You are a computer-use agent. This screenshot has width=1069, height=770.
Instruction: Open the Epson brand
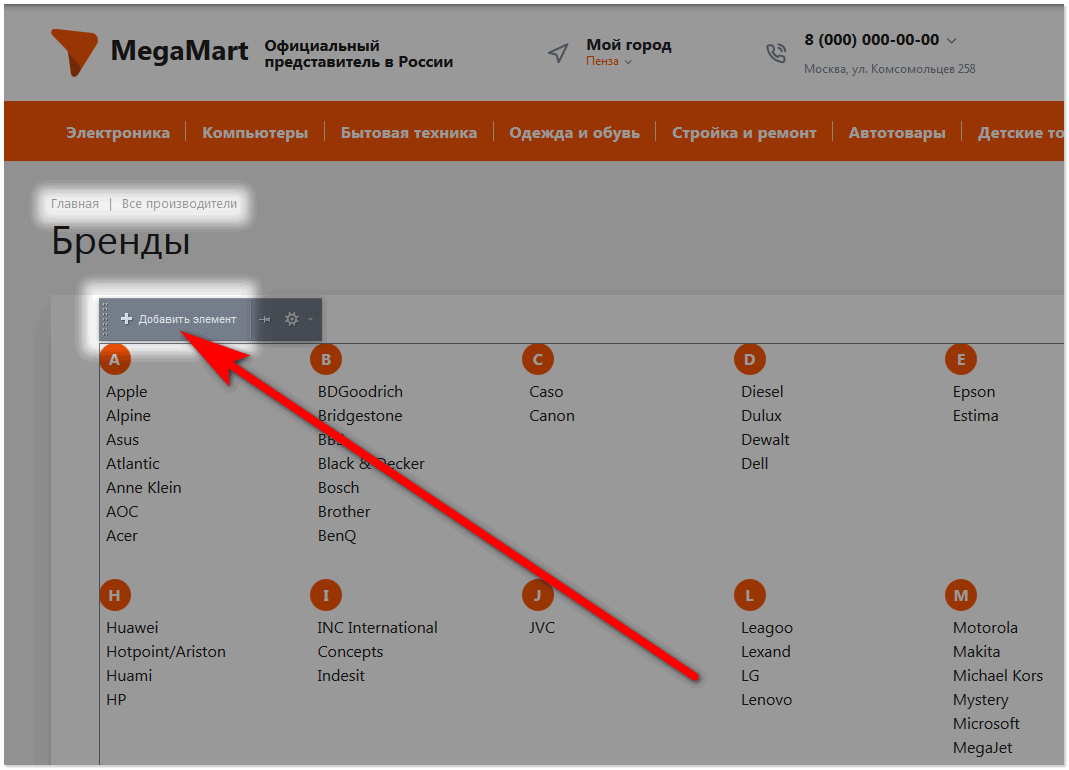[x=974, y=391]
